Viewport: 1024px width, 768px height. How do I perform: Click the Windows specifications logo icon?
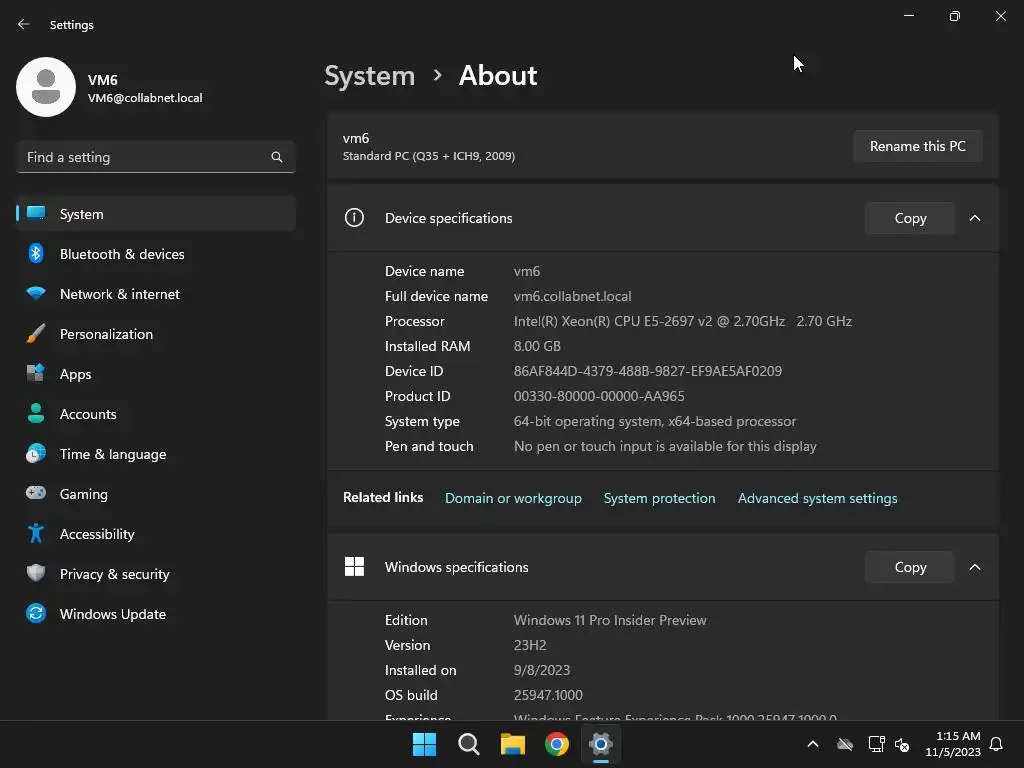[x=354, y=566]
